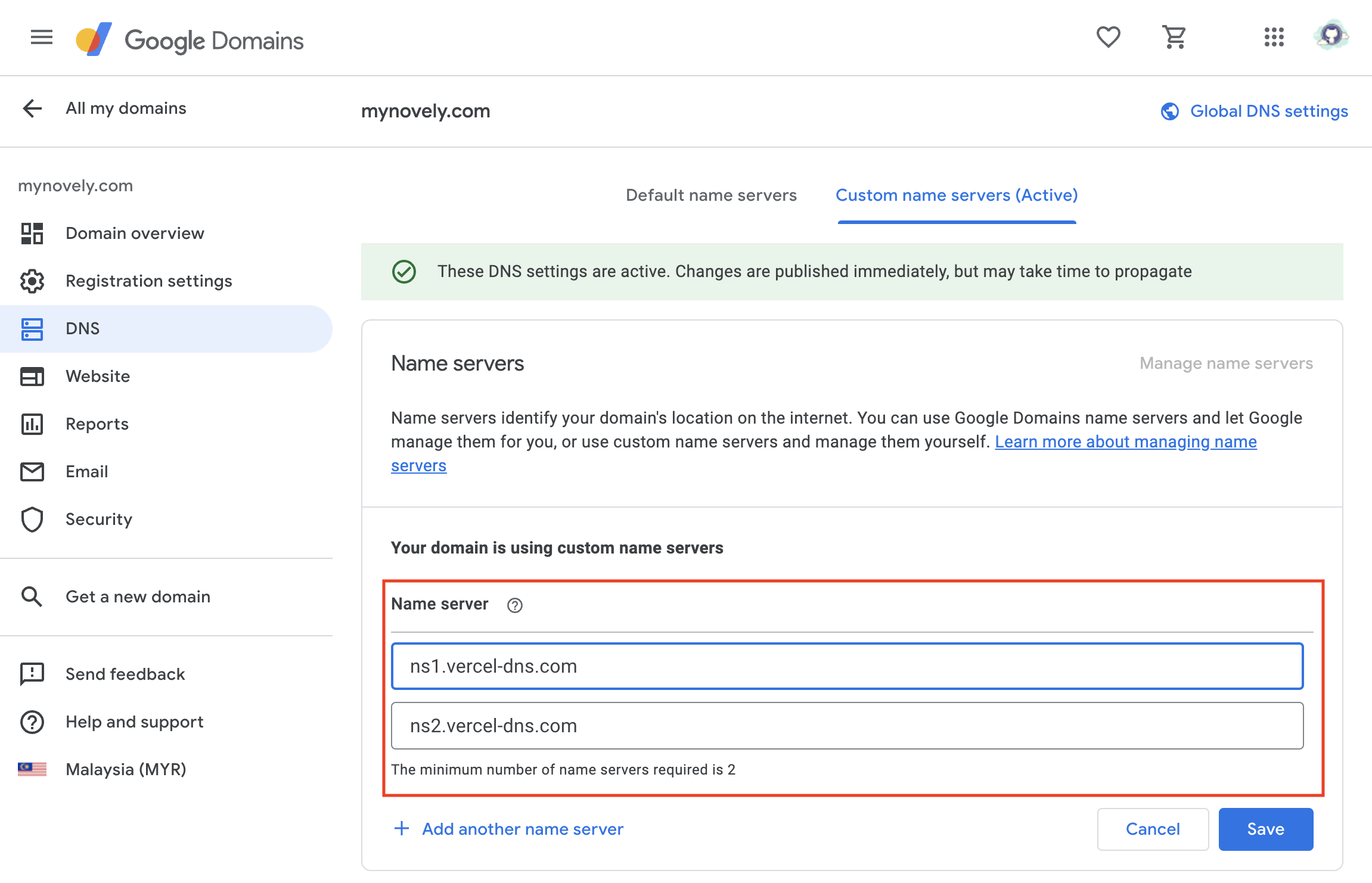Click the Global DNS settings globe icon

click(x=1170, y=111)
